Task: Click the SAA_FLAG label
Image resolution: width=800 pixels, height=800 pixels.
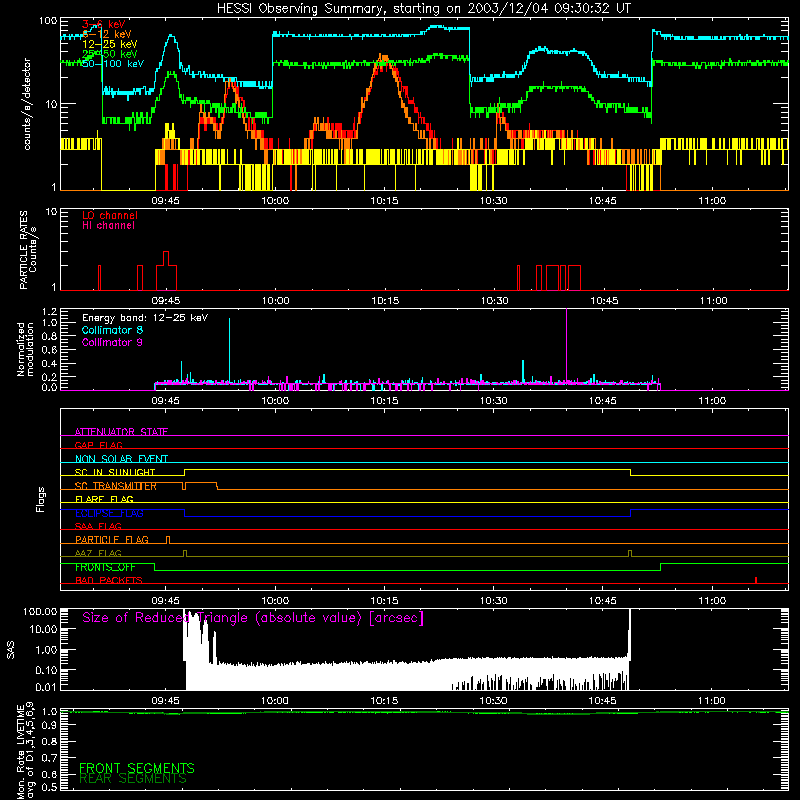Action: tap(98, 526)
